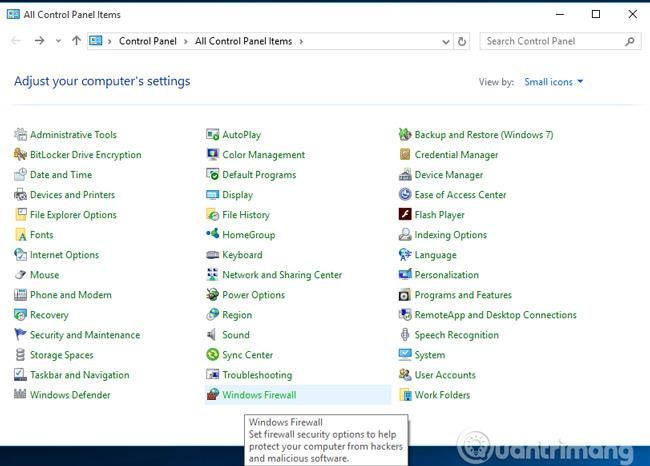Expand the chevron before Control Panel breadcrumb
The image size is (650, 466).
point(109,41)
